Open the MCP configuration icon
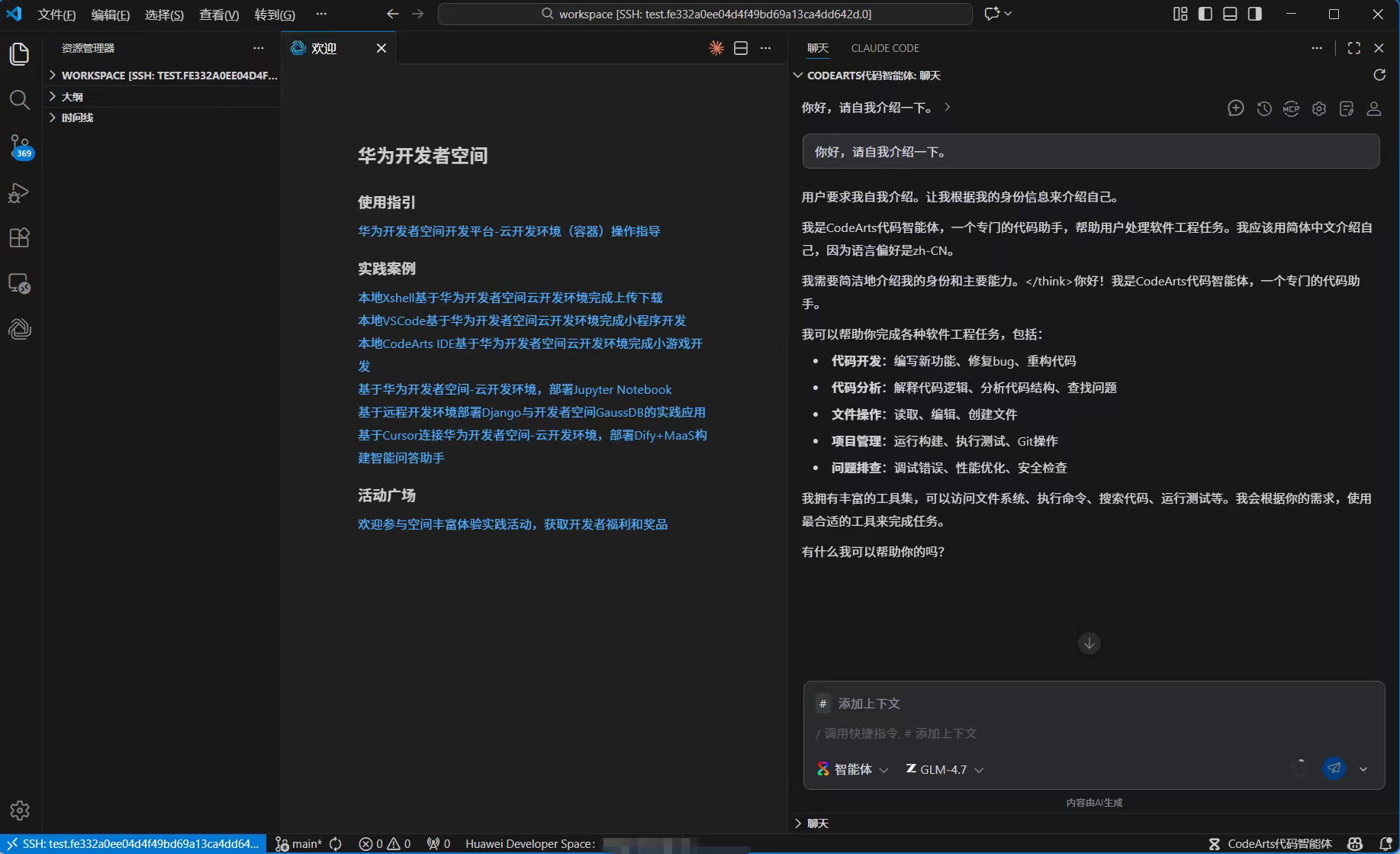 pyautogui.click(x=1291, y=108)
